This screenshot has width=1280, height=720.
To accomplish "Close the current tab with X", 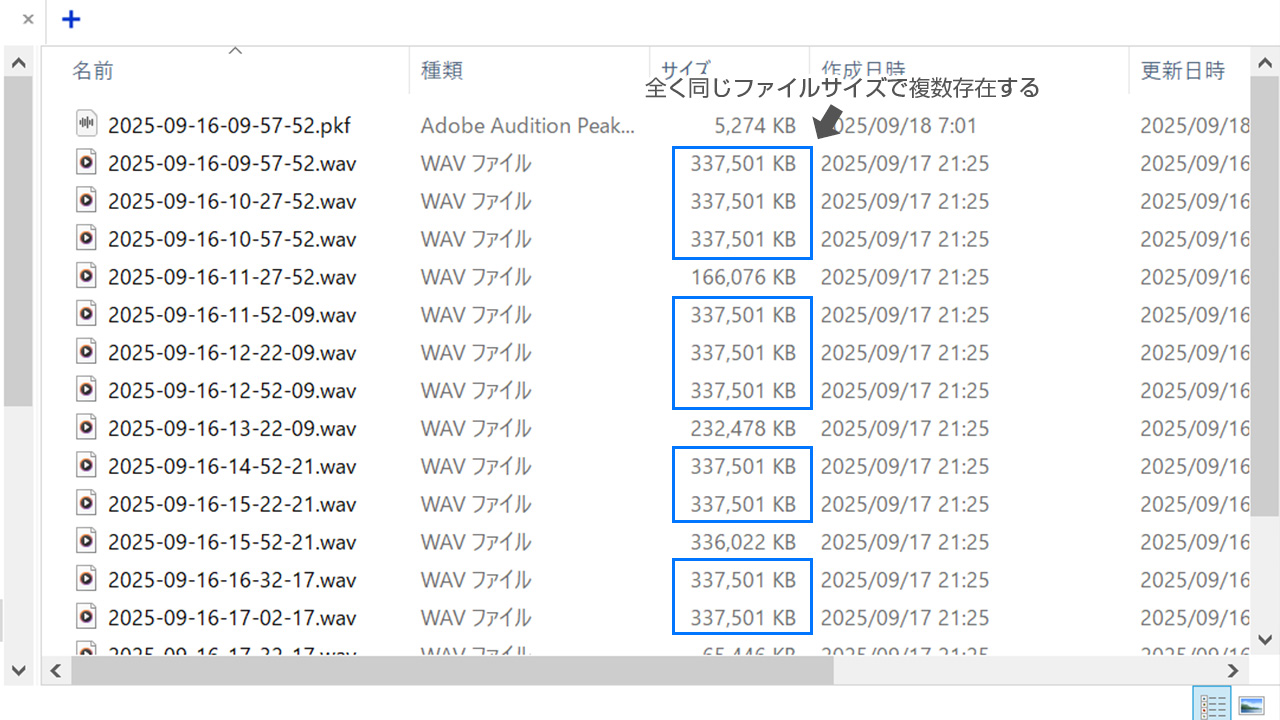I will pos(27,19).
